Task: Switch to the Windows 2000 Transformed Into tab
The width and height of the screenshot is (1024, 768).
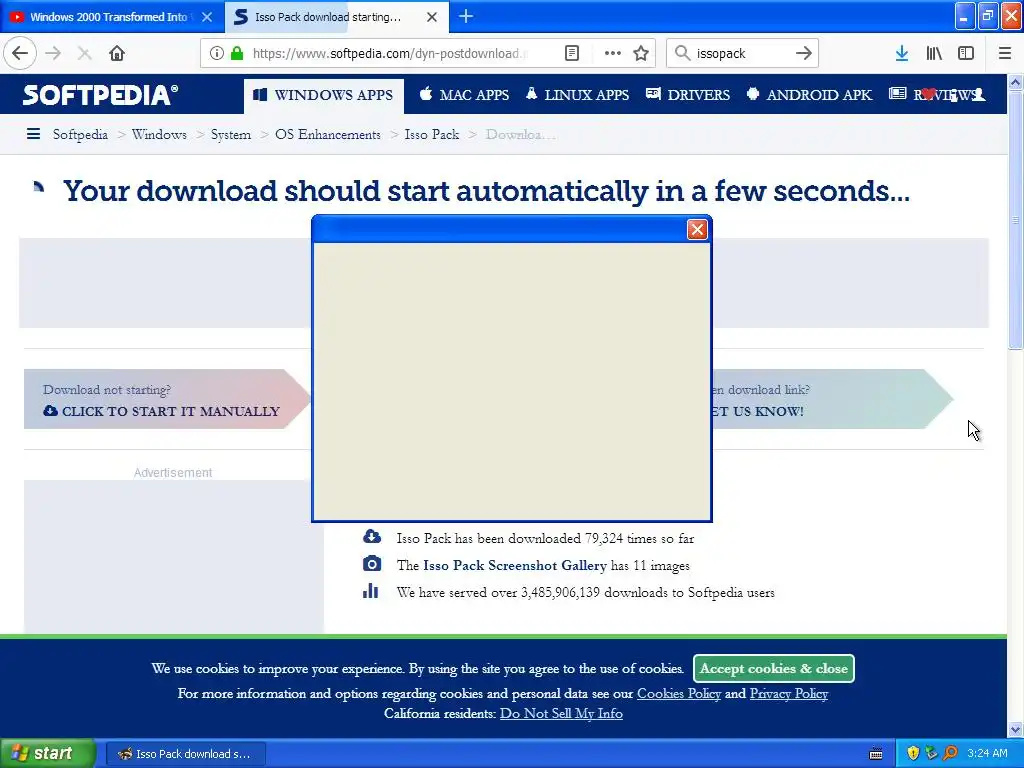Action: point(108,17)
